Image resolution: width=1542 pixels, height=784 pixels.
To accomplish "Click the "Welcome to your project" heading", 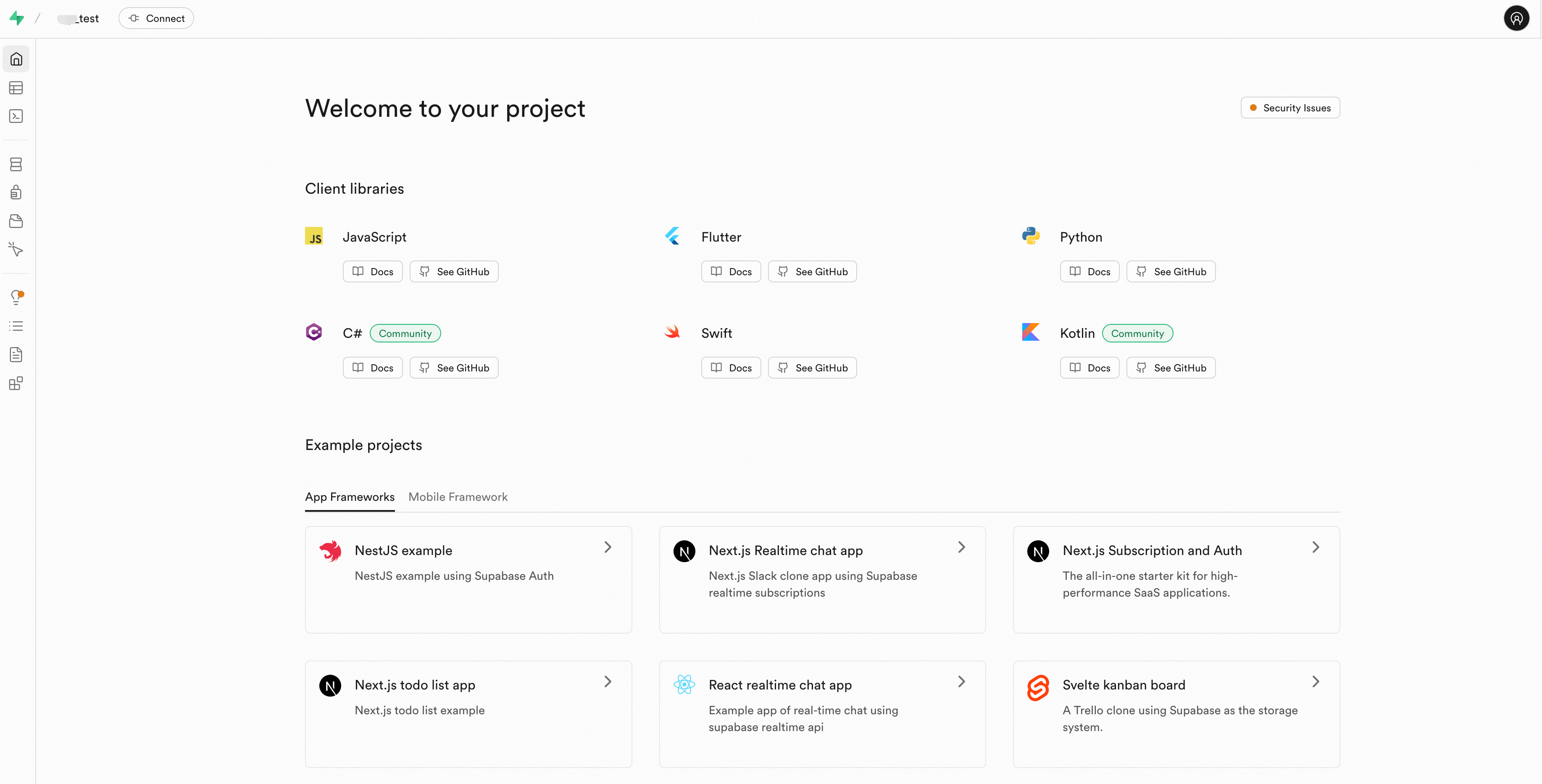I will tap(445, 109).
